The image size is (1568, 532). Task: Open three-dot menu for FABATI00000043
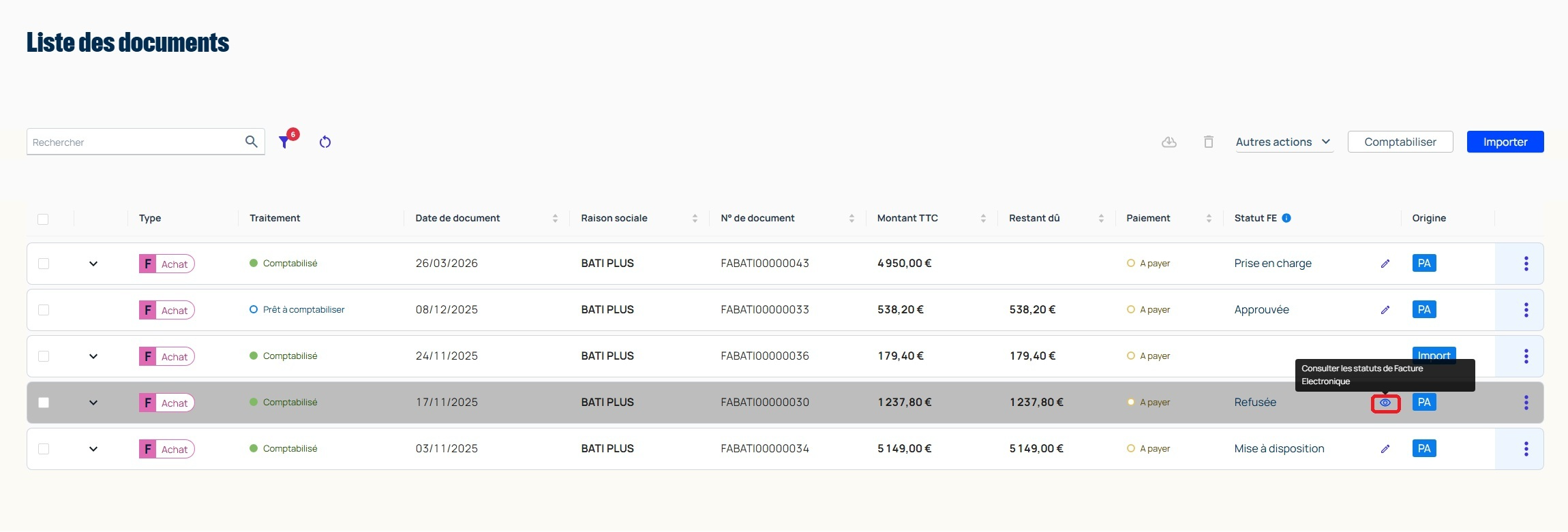(1526, 264)
